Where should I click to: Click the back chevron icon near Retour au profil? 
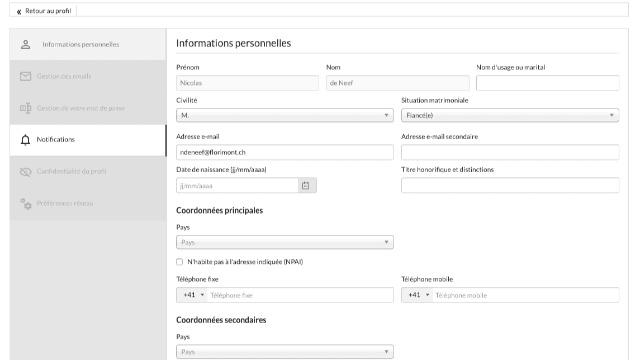tap(19, 11)
